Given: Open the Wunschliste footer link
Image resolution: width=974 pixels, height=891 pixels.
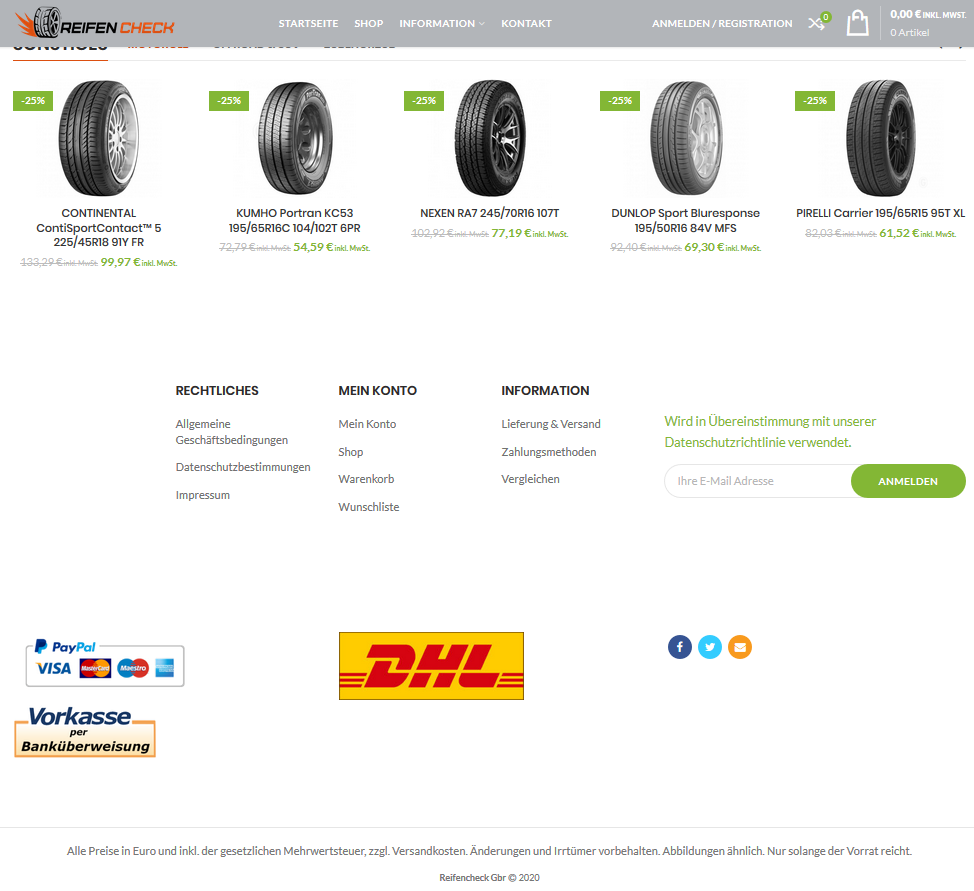Looking at the screenshot, I should point(368,507).
